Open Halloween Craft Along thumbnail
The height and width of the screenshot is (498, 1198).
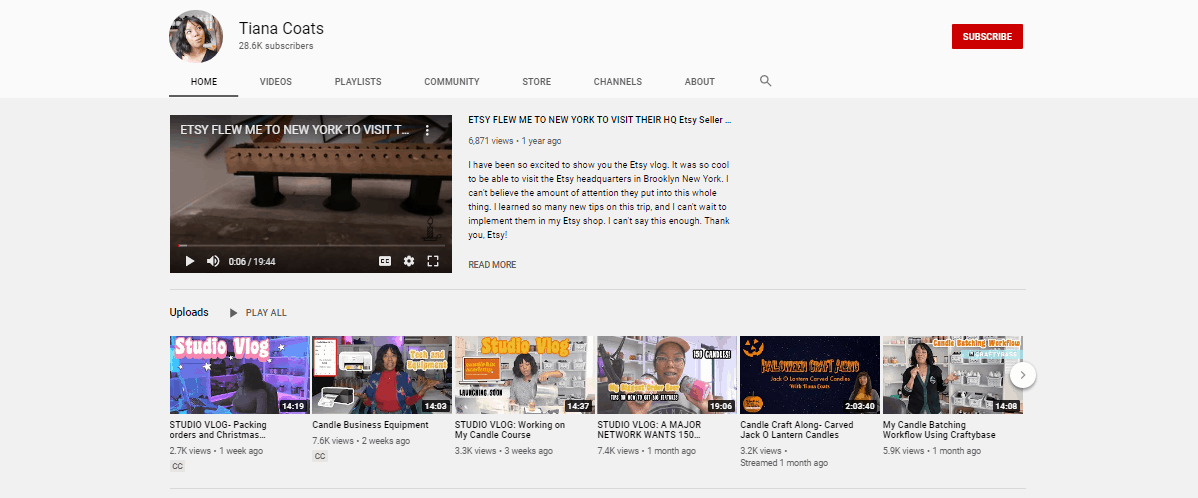(810, 375)
